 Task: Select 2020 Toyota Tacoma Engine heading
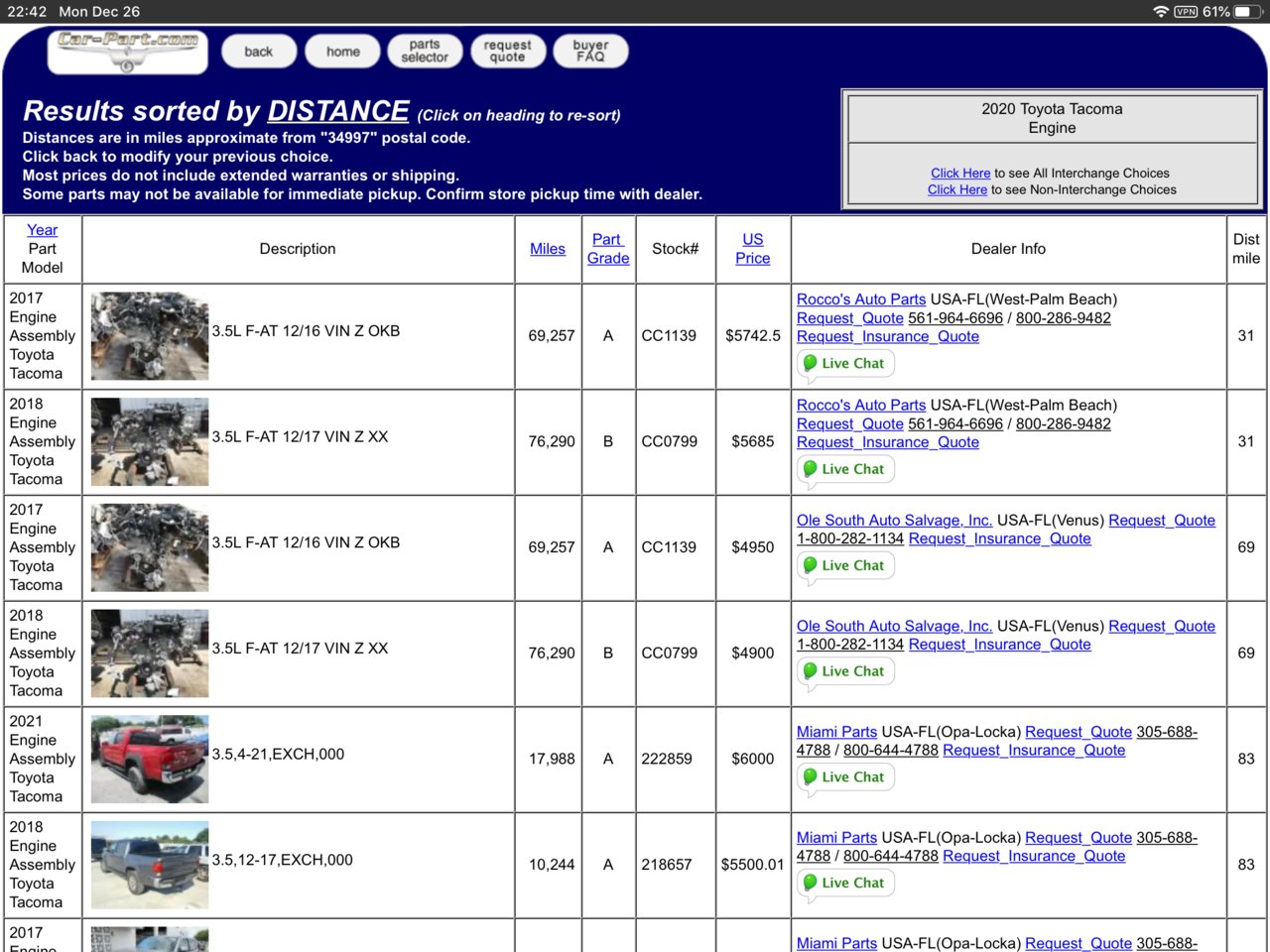pos(1052,118)
